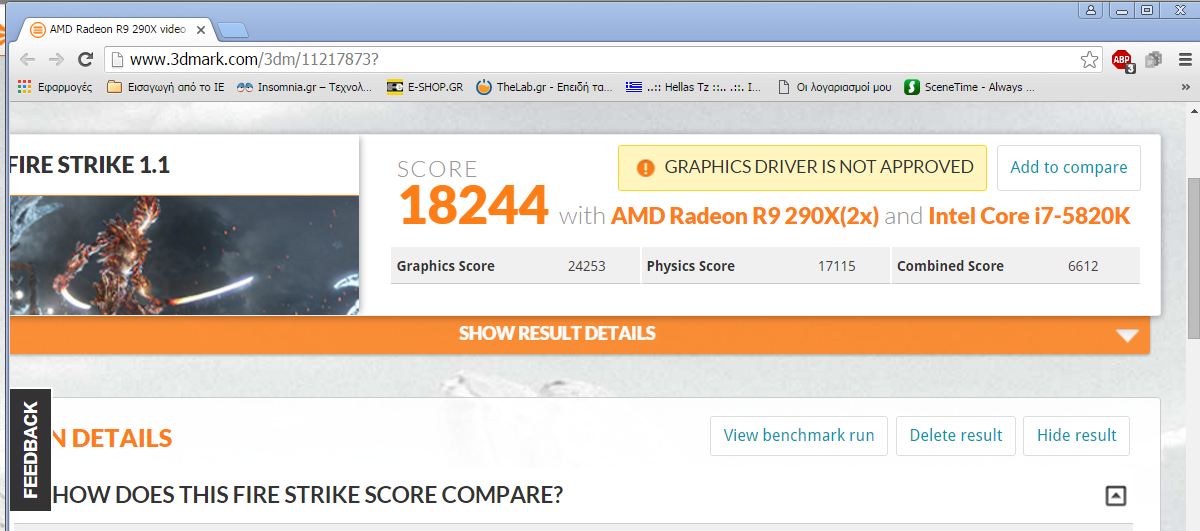Click the Combined Score value 6612
This screenshot has height=531, width=1200.
coord(1083,266)
